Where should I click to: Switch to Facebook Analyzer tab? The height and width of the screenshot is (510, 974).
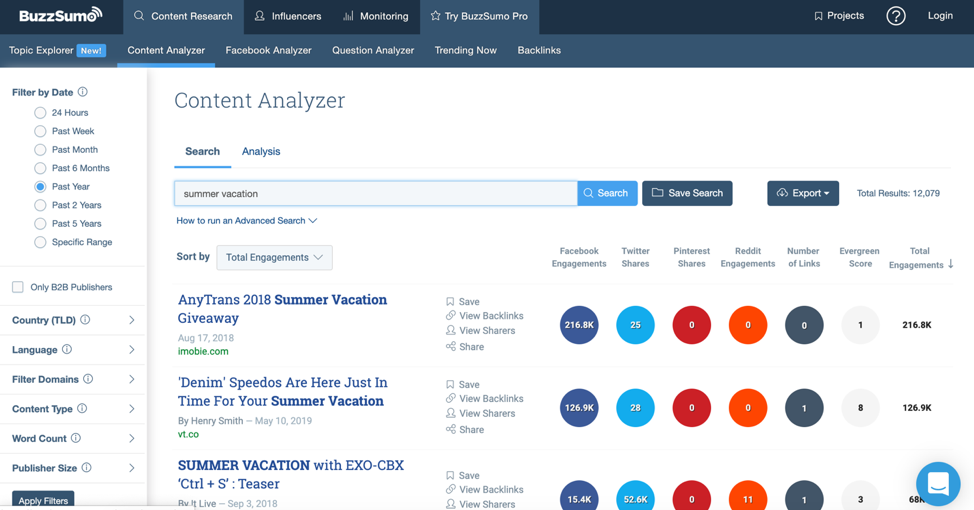268,50
